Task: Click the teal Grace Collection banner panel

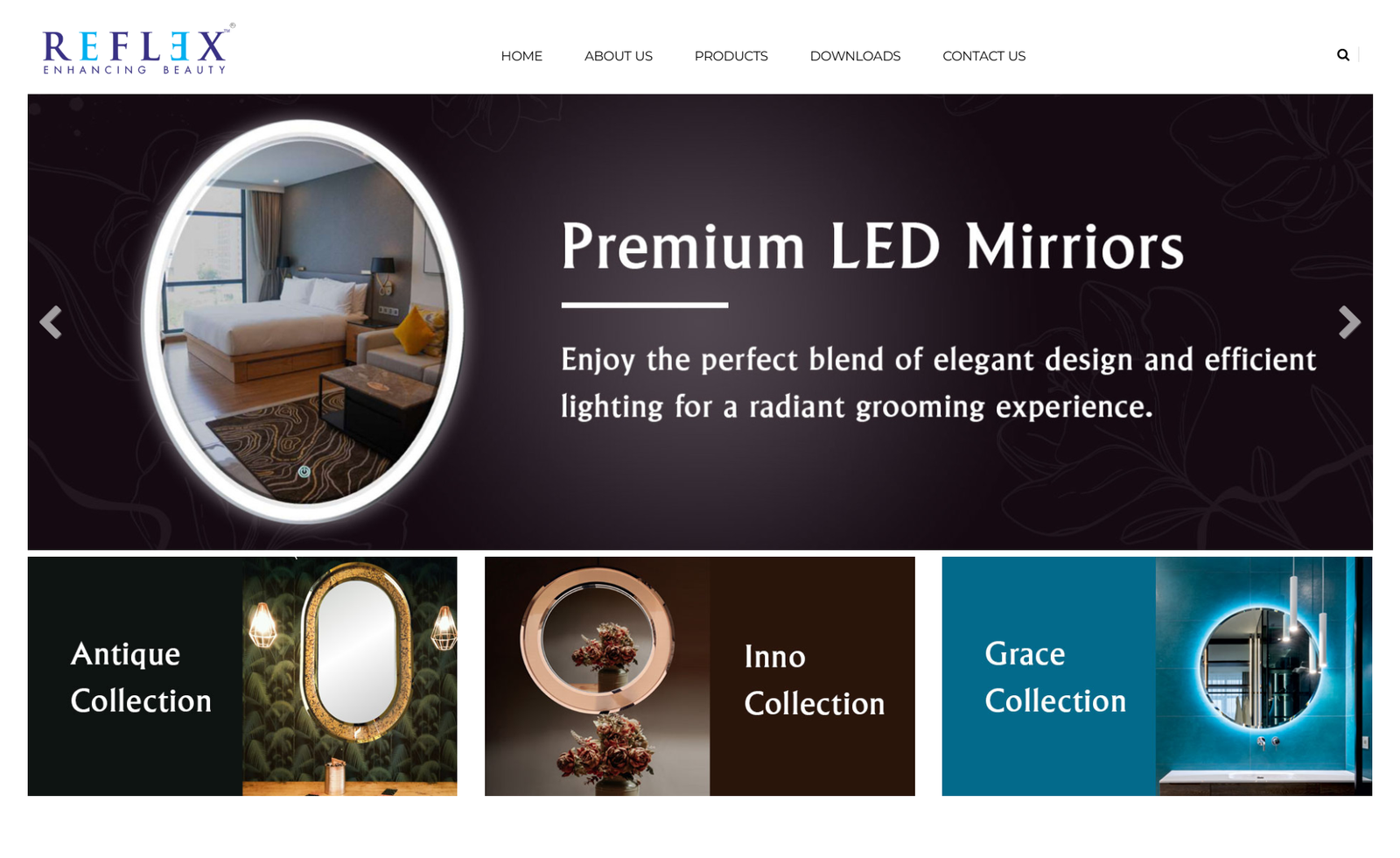Action: tap(1157, 676)
